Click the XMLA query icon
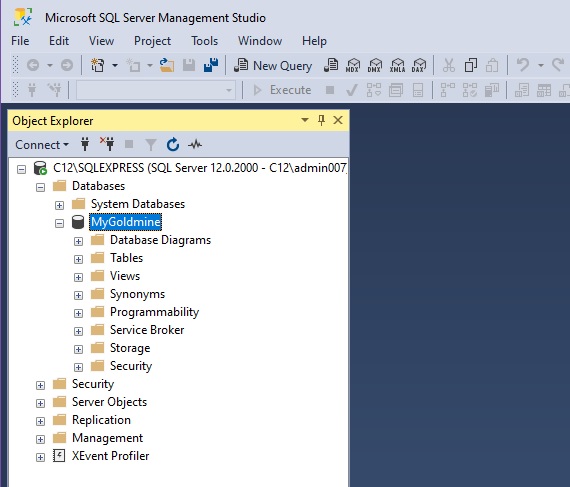Image resolution: width=570 pixels, height=487 pixels. (x=397, y=66)
